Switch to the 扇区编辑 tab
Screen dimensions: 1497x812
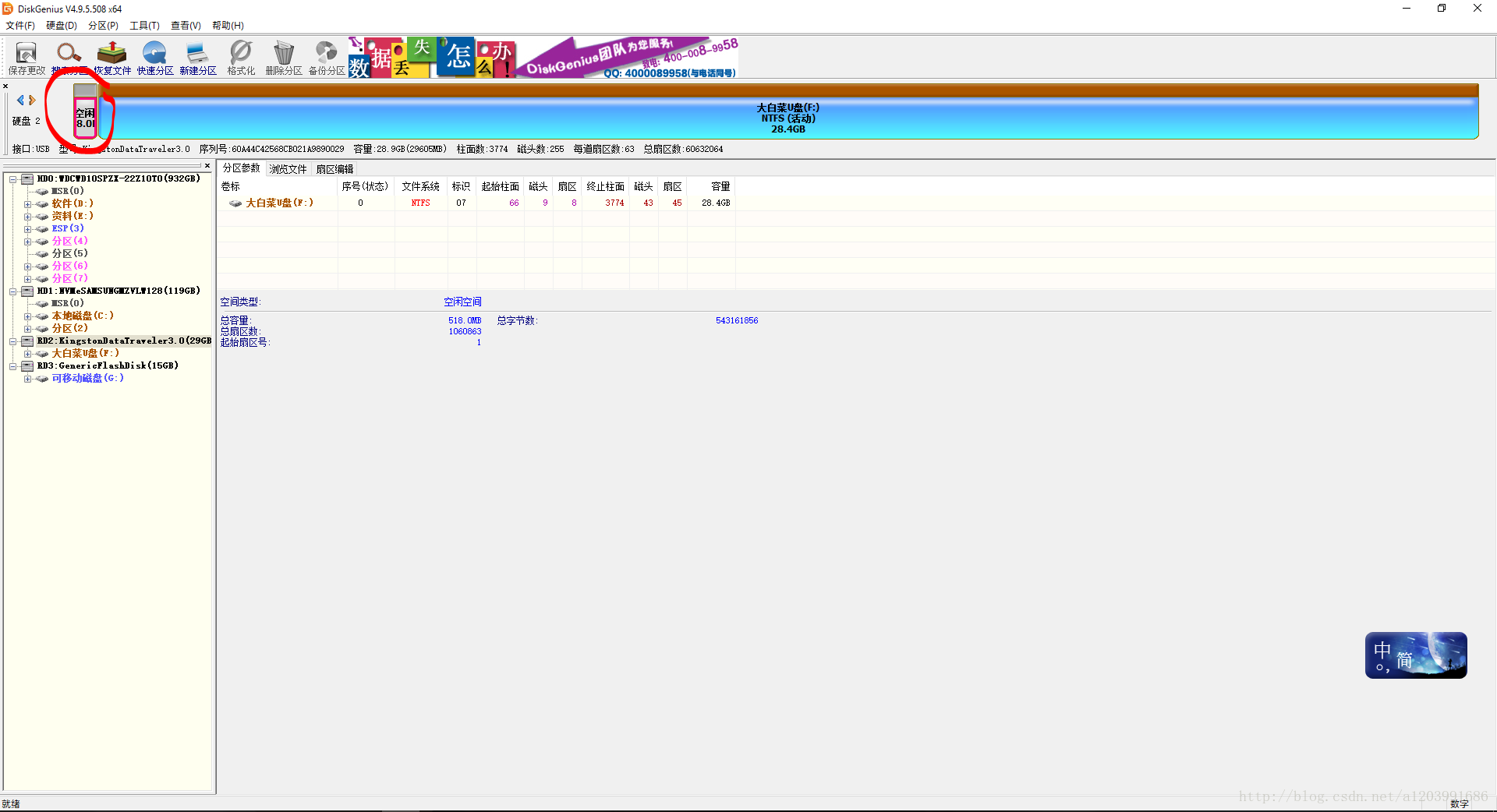pos(334,169)
